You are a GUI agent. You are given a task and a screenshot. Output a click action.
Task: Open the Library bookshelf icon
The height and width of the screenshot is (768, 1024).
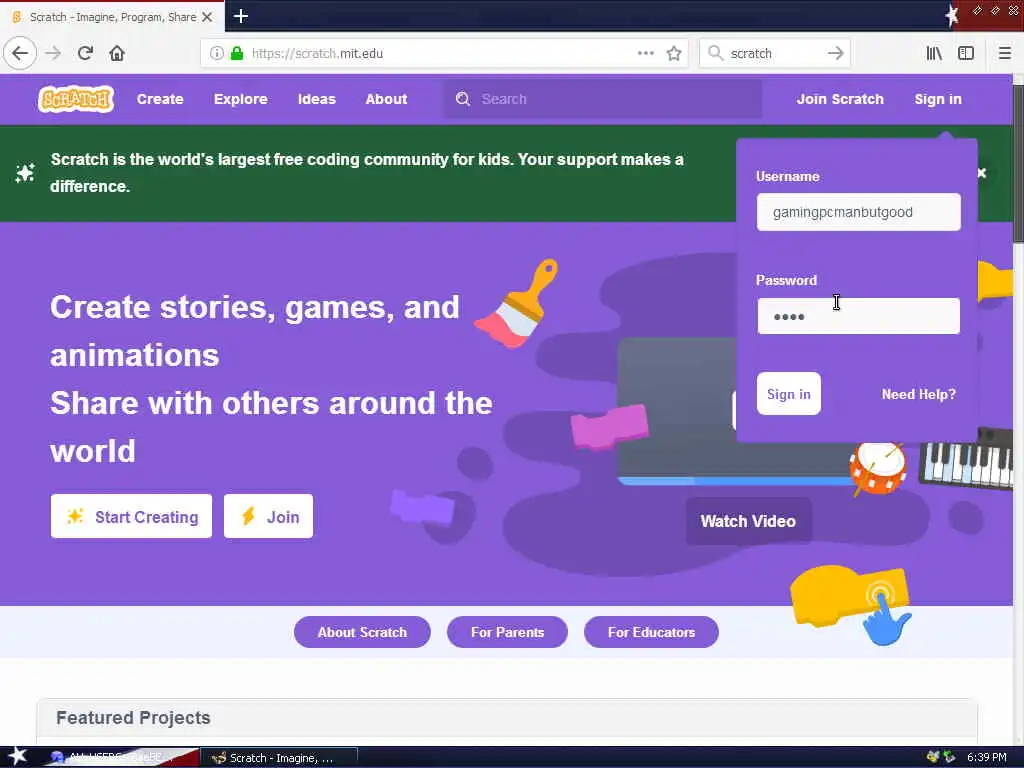[x=934, y=53]
